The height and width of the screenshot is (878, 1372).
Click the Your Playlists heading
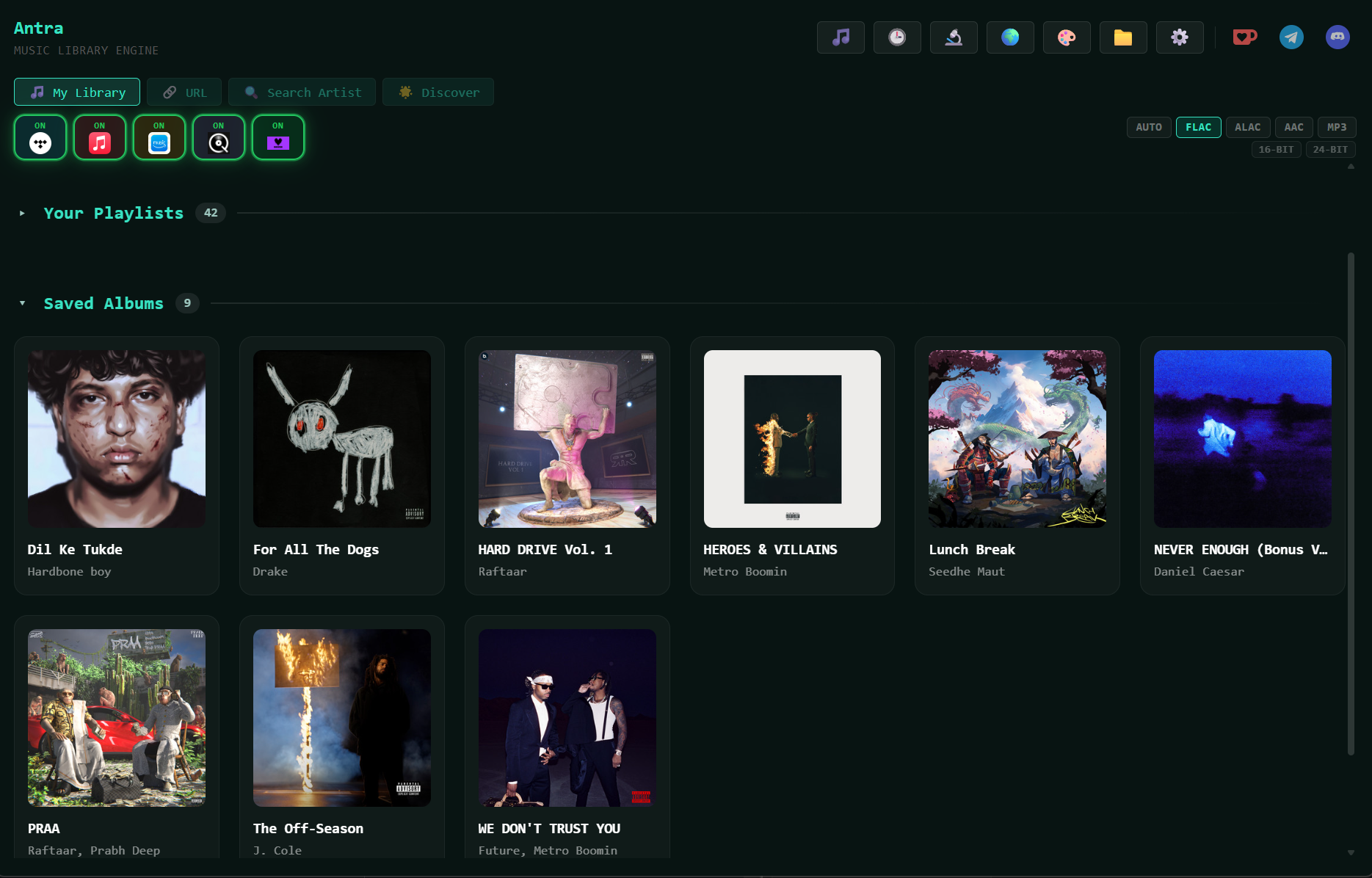coord(114,214)
